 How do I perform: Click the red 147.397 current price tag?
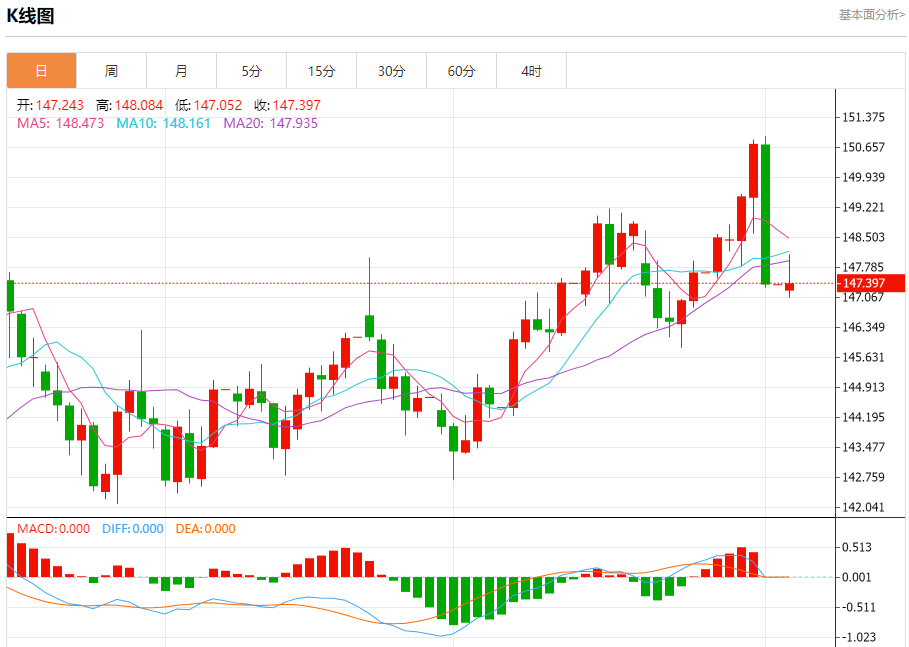(x=871, y=283)
